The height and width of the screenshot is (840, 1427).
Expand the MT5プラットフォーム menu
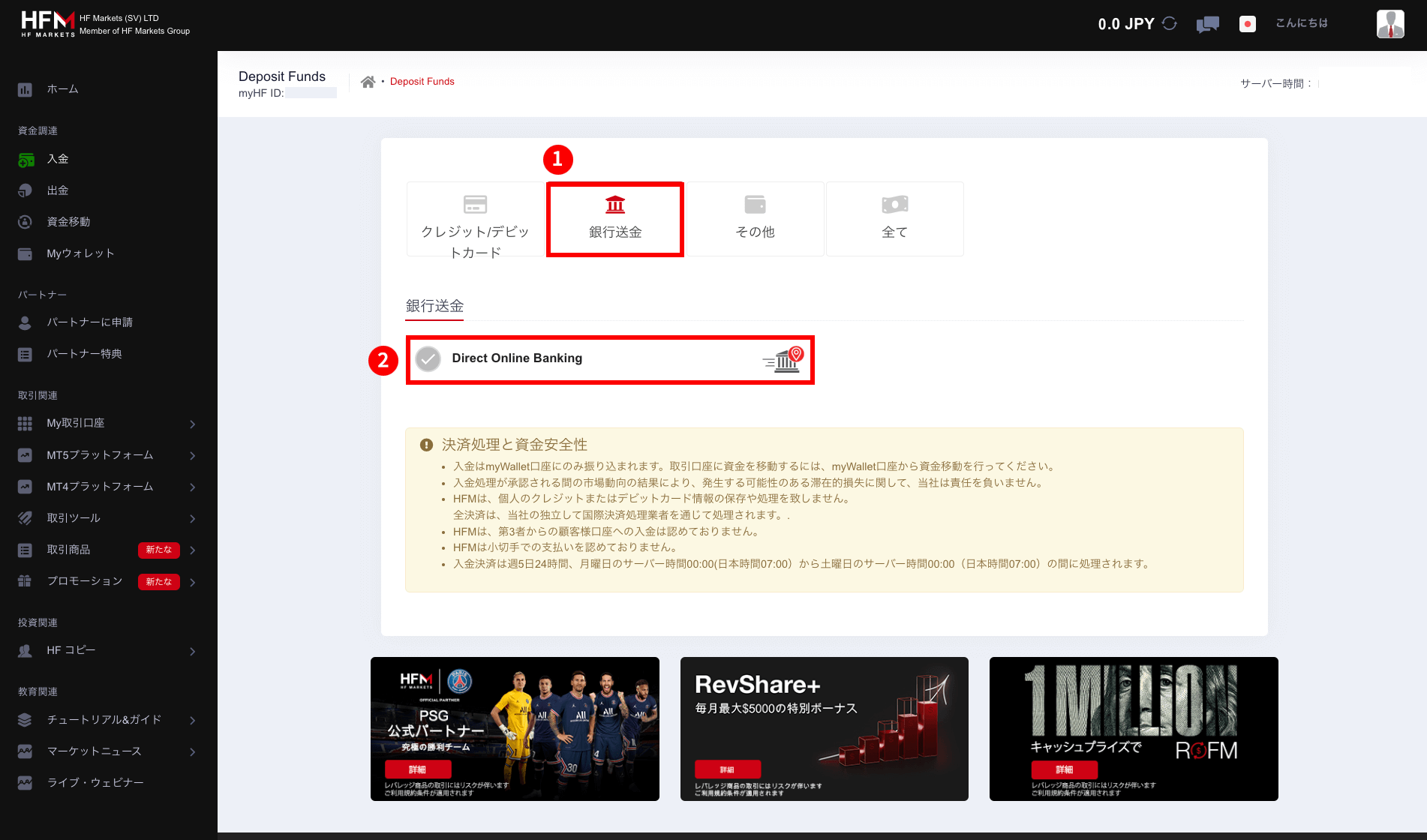tap(100, 454)
